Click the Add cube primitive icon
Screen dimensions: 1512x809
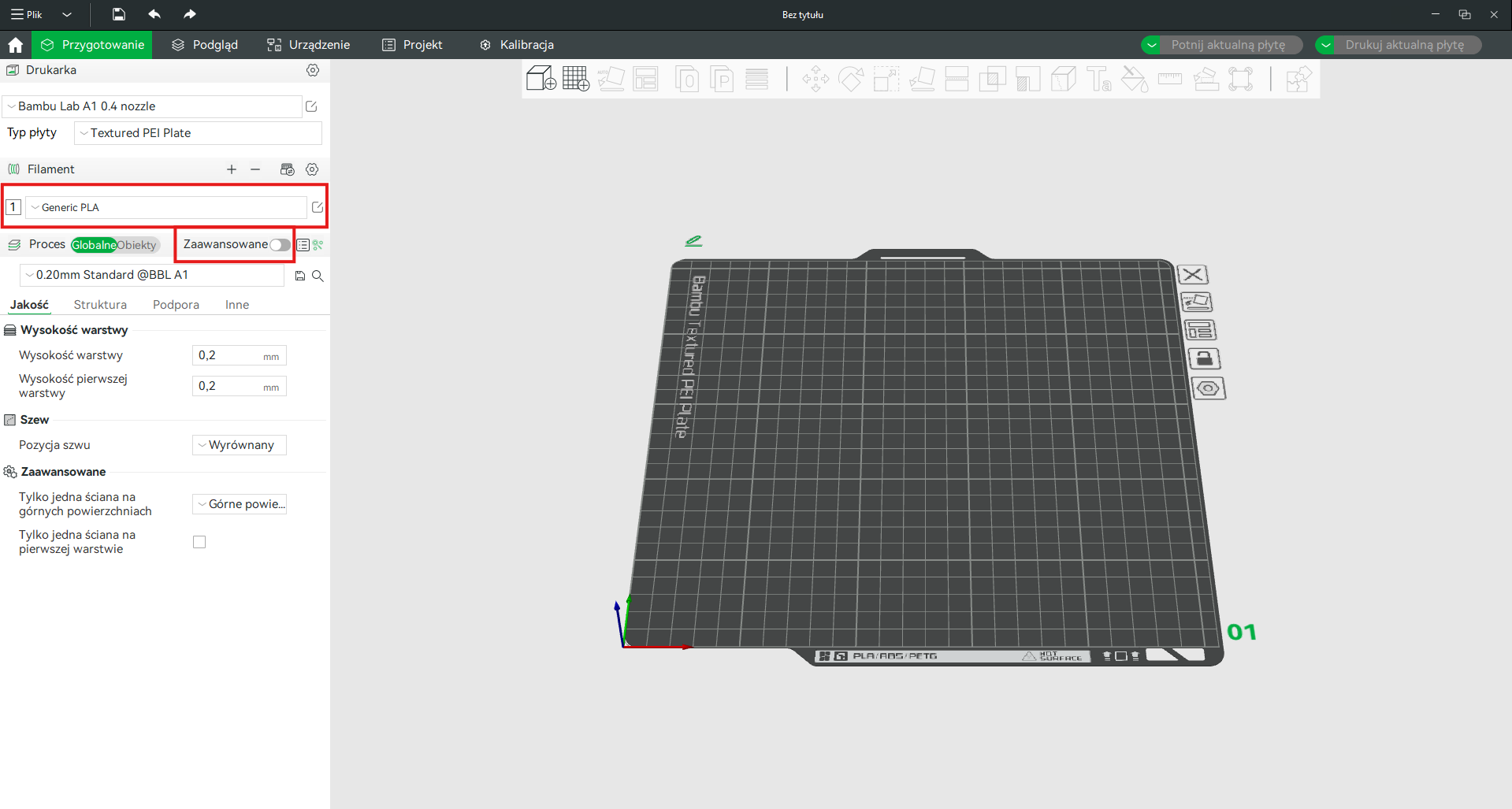pos(541,79)
